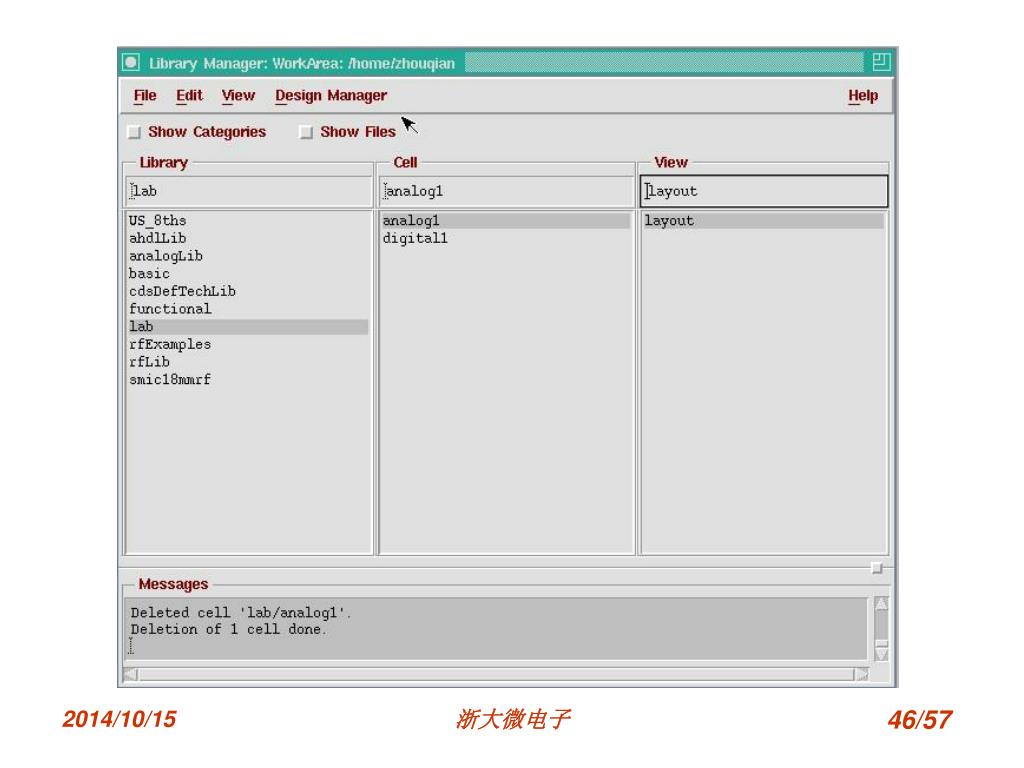Click the View name input field
Viewport: 1024px width, 768px height.
(x=763, y=191)
